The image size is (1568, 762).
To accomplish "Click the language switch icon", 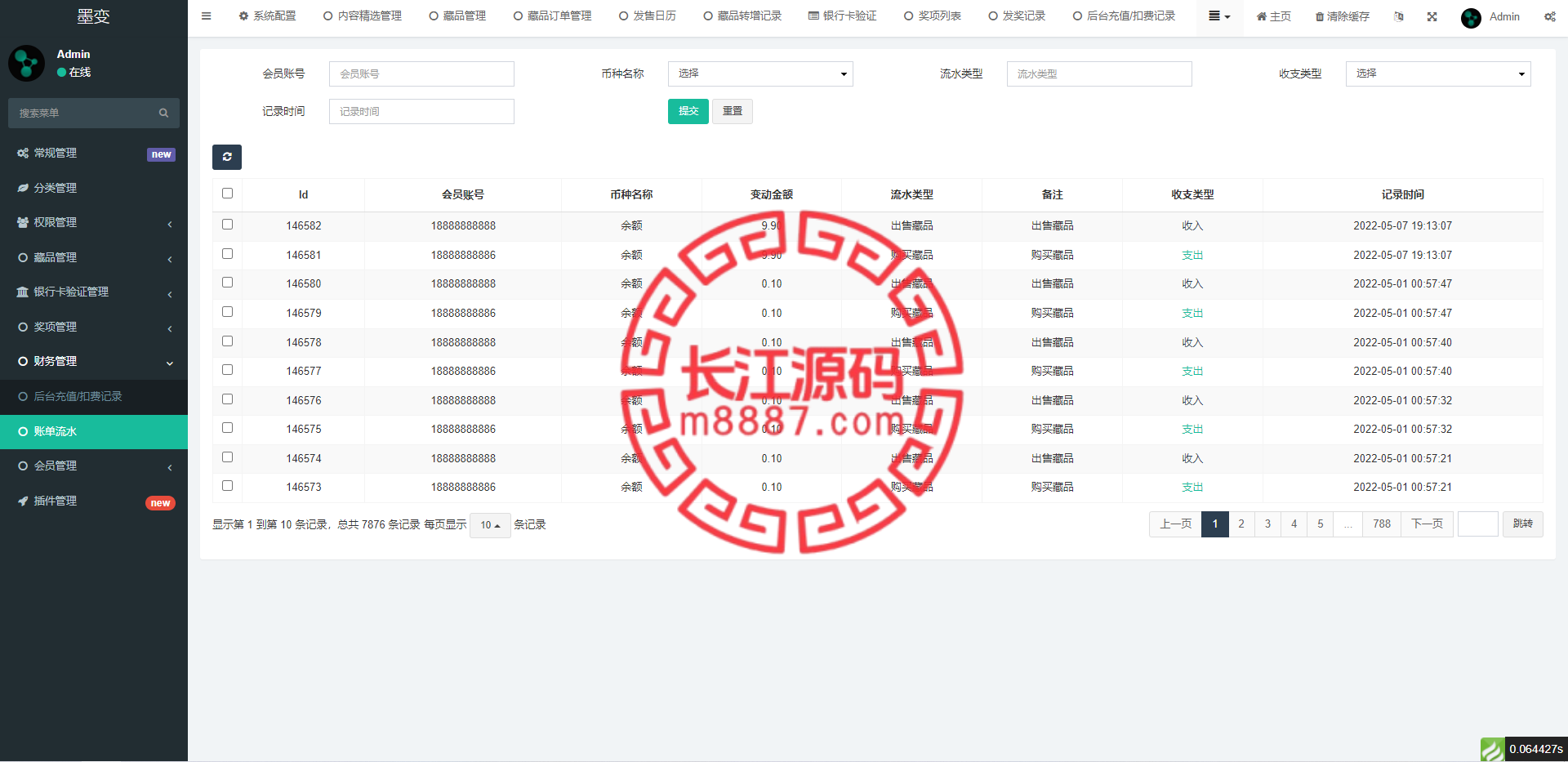I will [1398, 16].
